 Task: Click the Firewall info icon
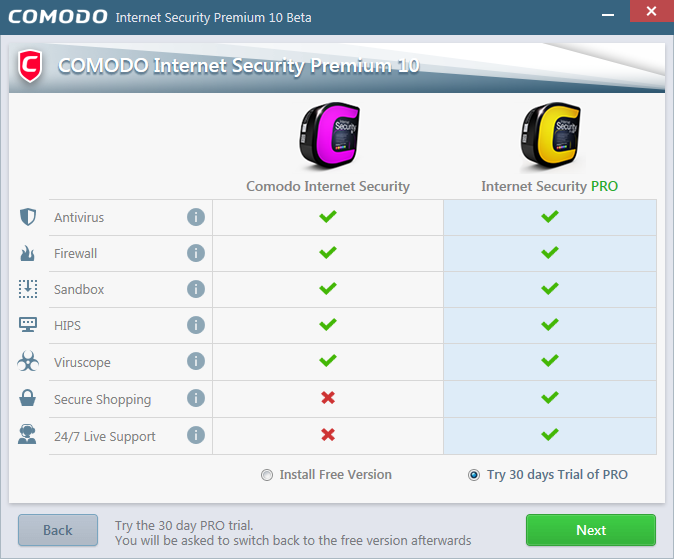coord(196,253)
